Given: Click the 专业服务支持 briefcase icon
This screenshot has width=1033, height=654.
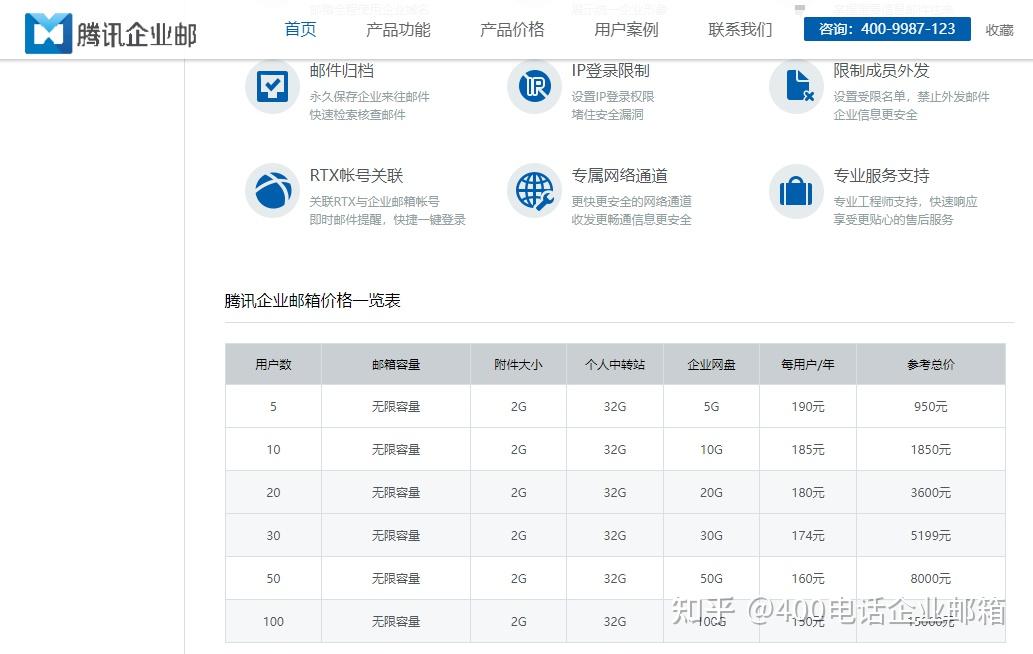Looking at the screenshot, I should click(x=796, y=191).
